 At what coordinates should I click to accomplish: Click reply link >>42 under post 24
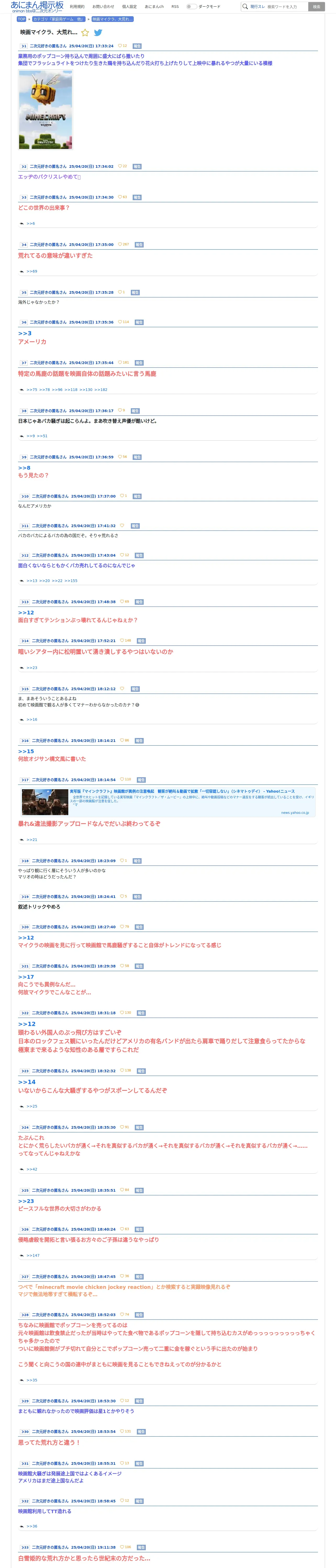tap(32, 1169)
